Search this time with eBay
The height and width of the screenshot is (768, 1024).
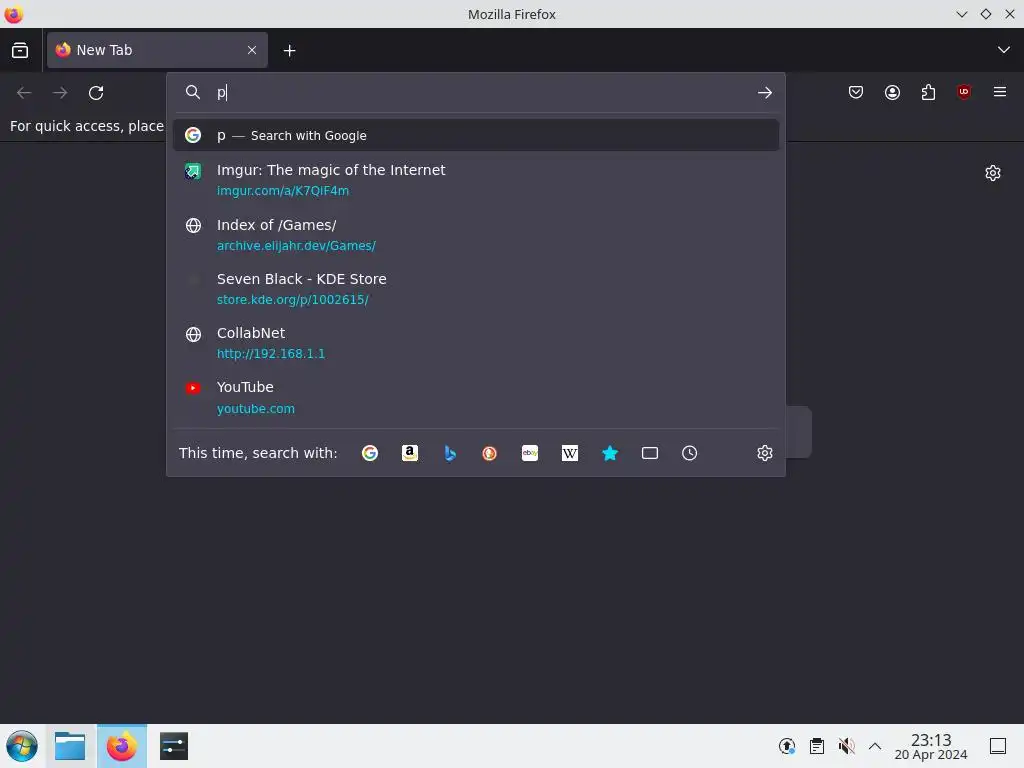click(530, 453)
